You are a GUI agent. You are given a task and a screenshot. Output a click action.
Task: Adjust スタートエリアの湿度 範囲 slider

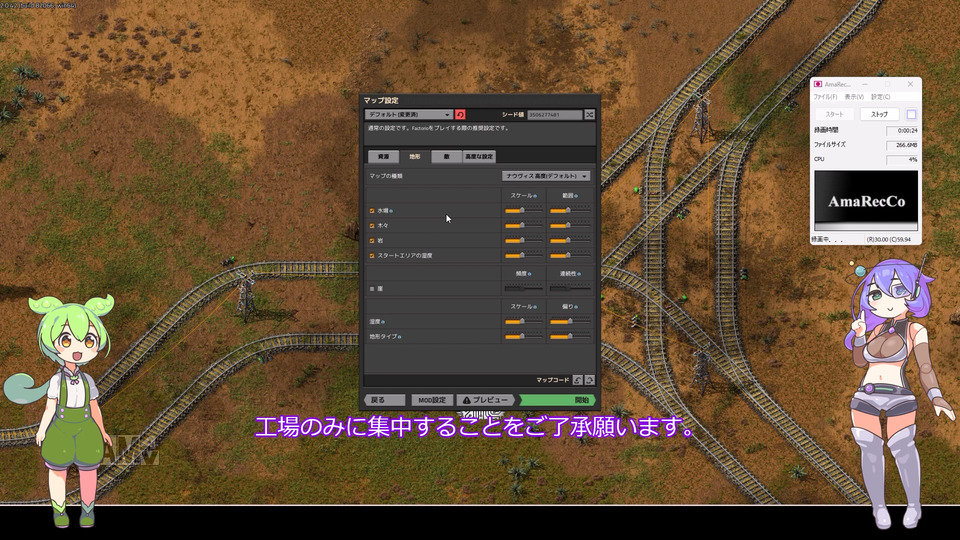pyautogui.click(x=569, y=255)
